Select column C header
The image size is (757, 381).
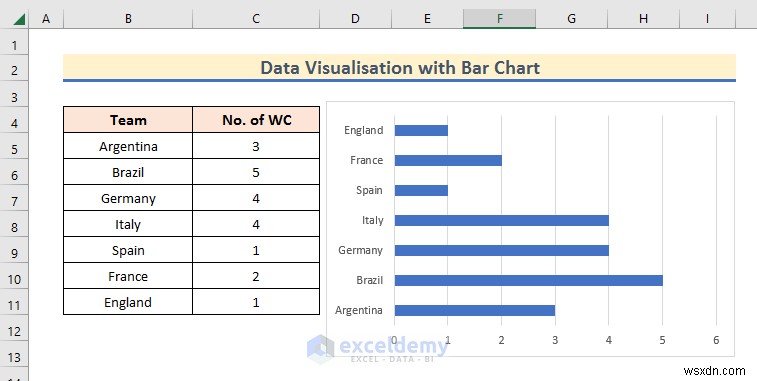pos(256,19)
